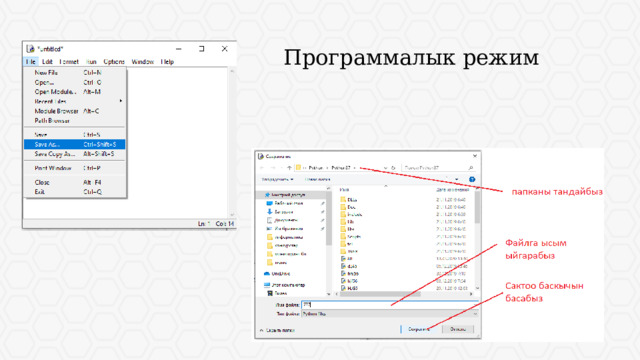Select Quick access (Быстрый доступ) in sidebar
The width and height of the screenshot is (640, 360).
pyautogui.click(x=288, y=195)
